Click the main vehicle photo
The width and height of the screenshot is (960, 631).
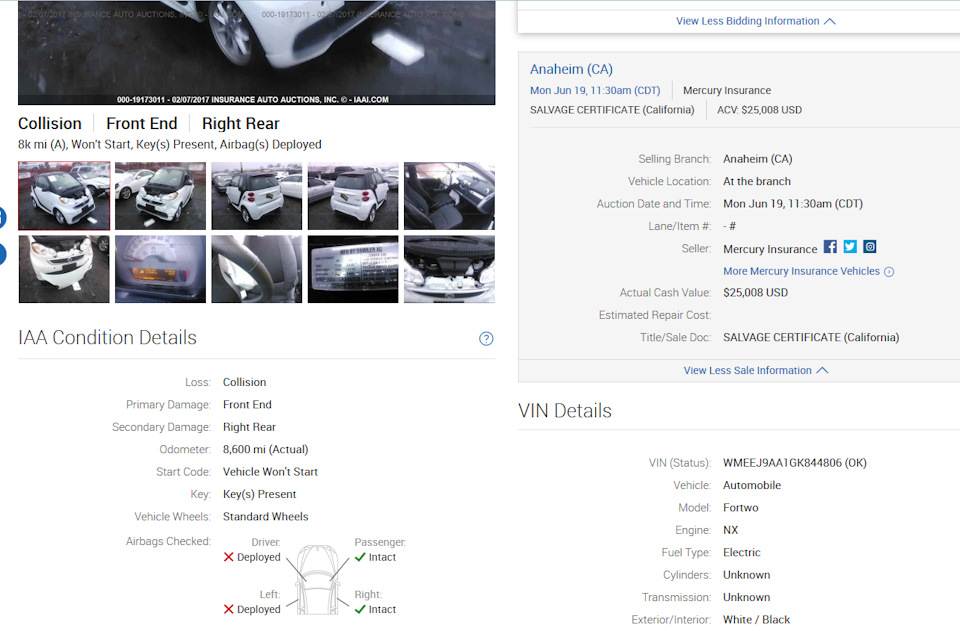pos(257,52)
